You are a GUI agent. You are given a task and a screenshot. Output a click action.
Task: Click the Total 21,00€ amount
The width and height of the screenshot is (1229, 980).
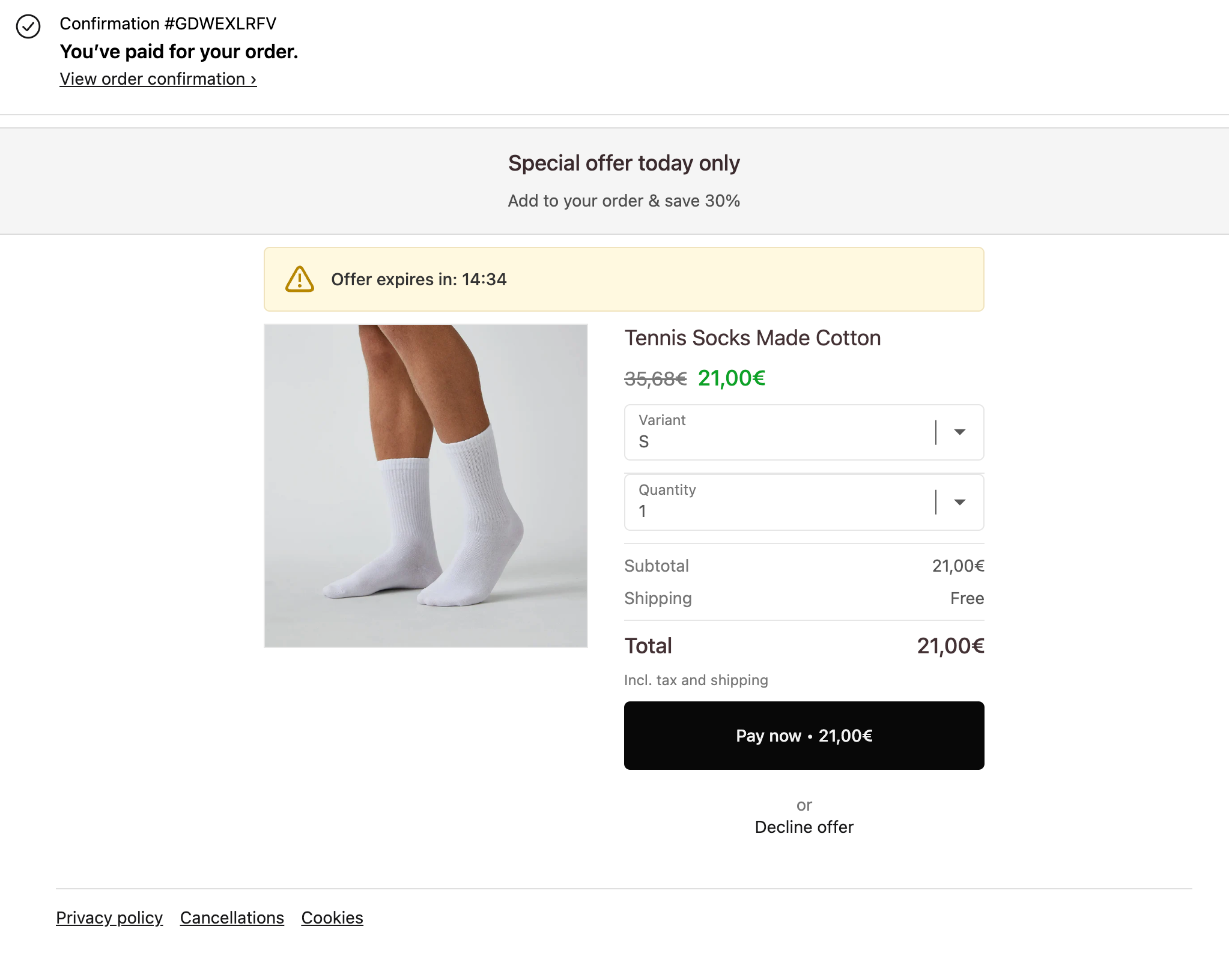[950, 646]
